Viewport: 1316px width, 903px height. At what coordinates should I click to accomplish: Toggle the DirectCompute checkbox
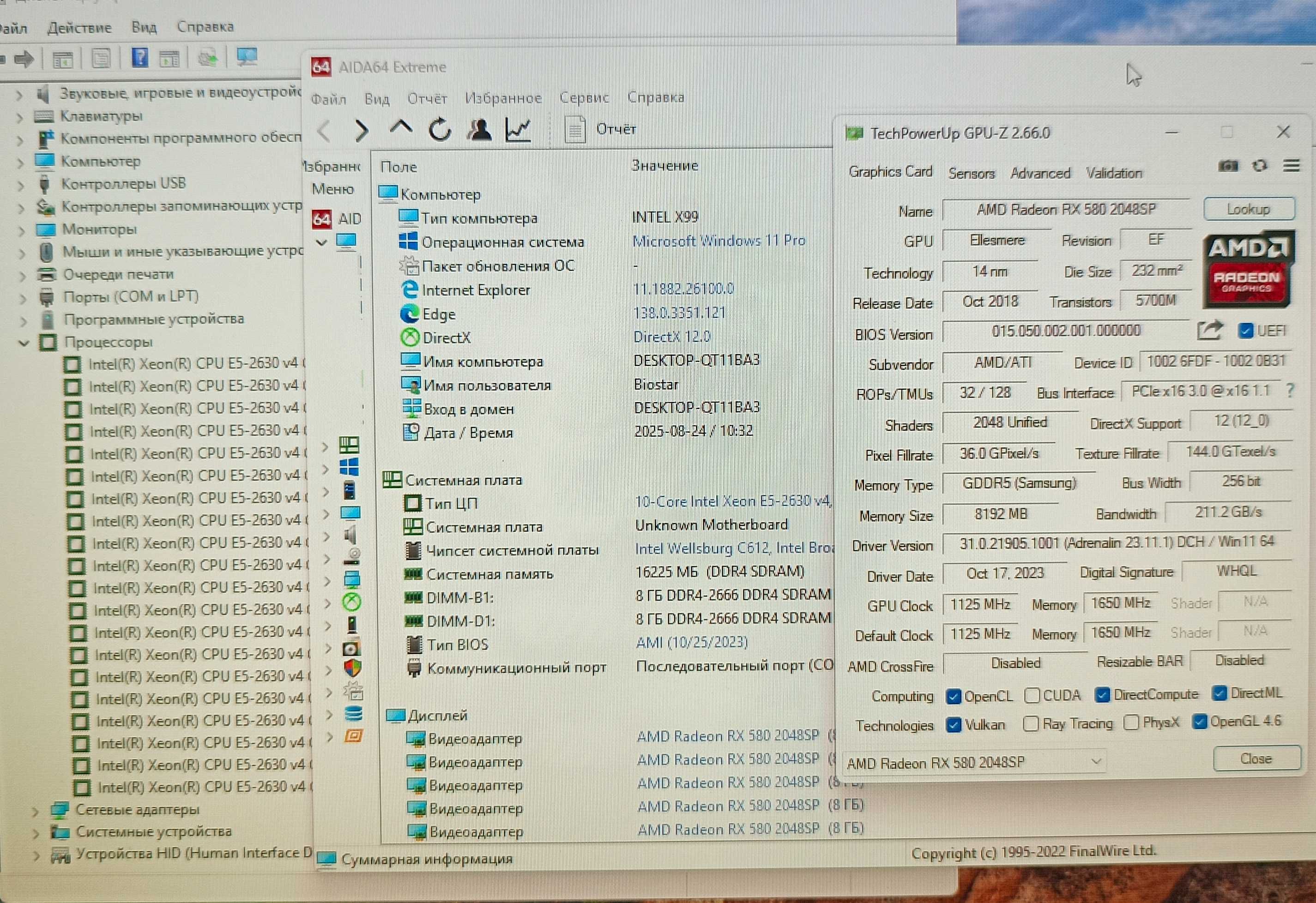click(1102, 695)
